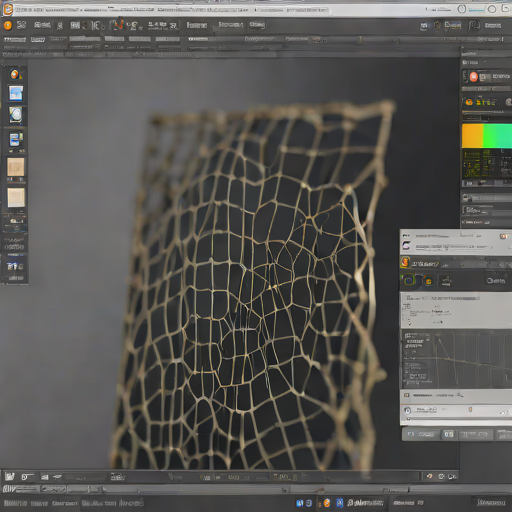Toggle the highlighted blue button in panel's bottom bar
The image size is (512, 512).
pos(448,434)
